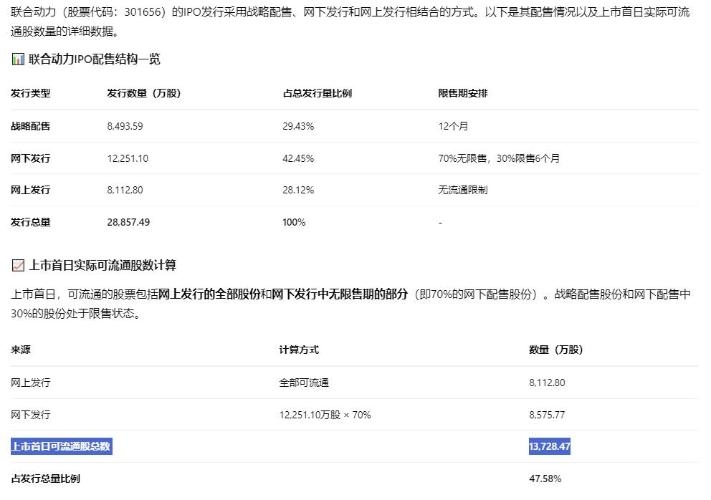
Task: Click the 12个月 lock-up cell
Action: coord(453,126)
